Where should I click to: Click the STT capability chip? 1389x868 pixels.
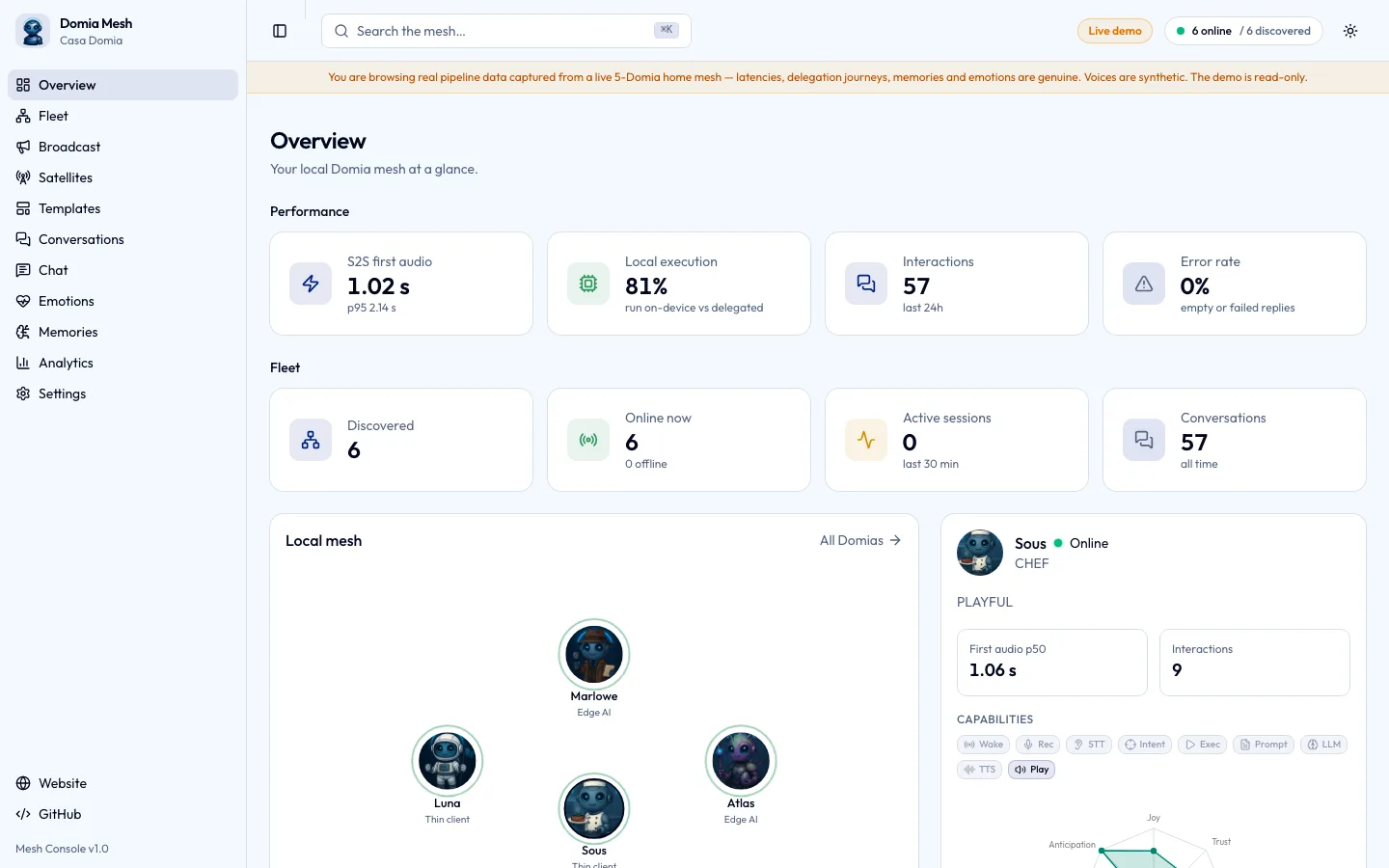1089,745
